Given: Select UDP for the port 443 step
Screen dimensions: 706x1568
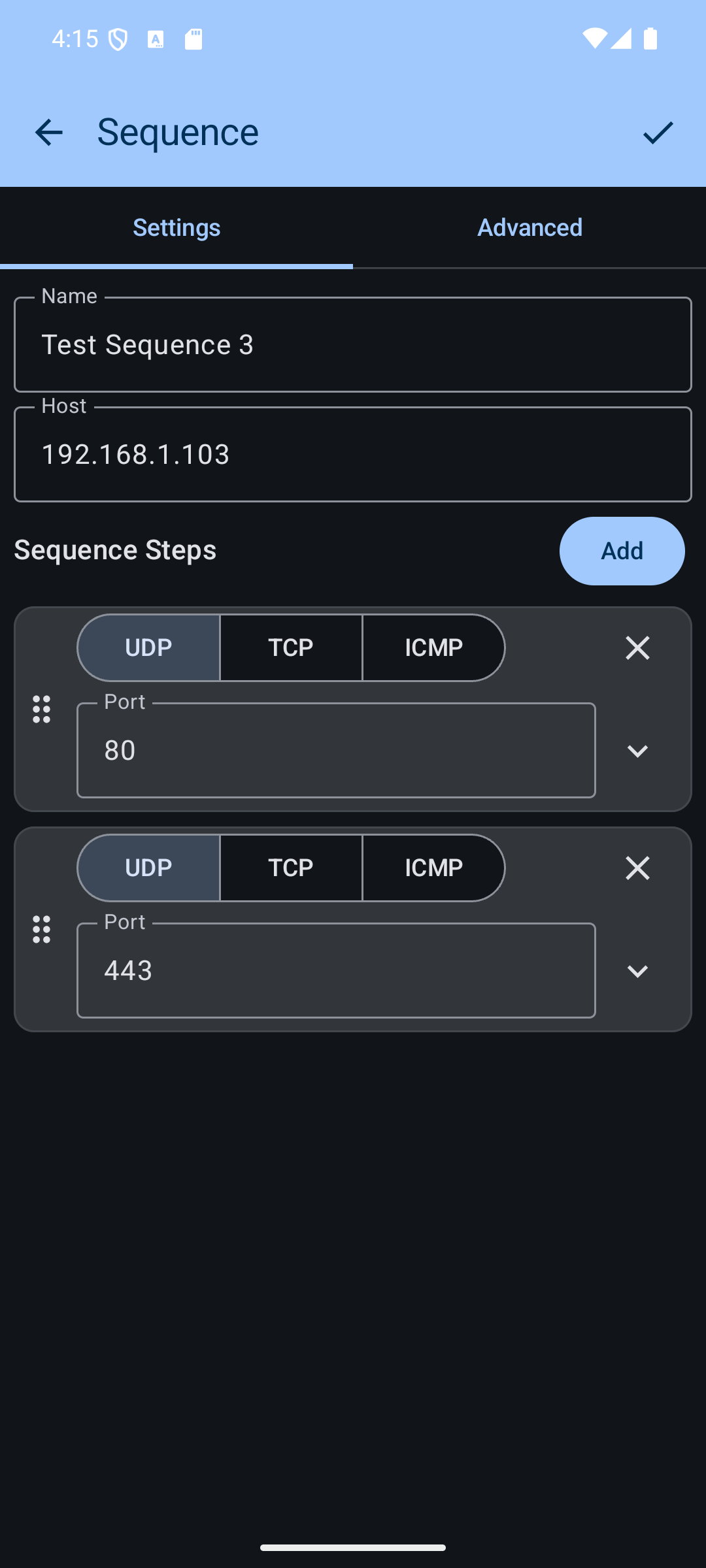Looking at the screenshot, I should [149, 868].
